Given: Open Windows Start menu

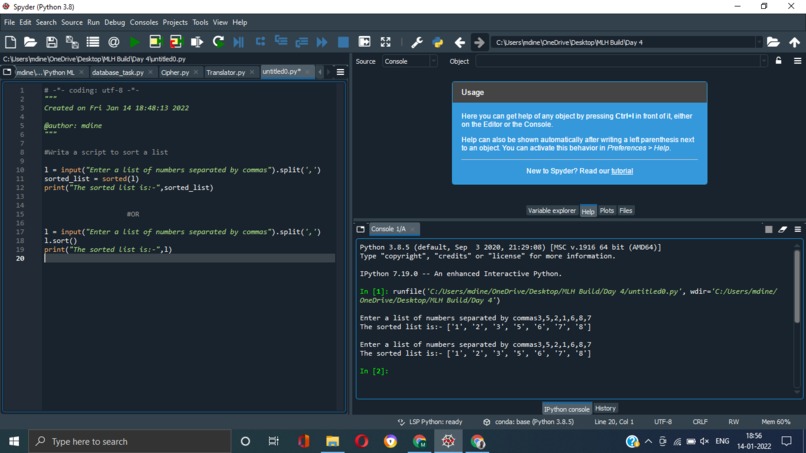Looking at the screenshot, I should (x=14, y=441).
